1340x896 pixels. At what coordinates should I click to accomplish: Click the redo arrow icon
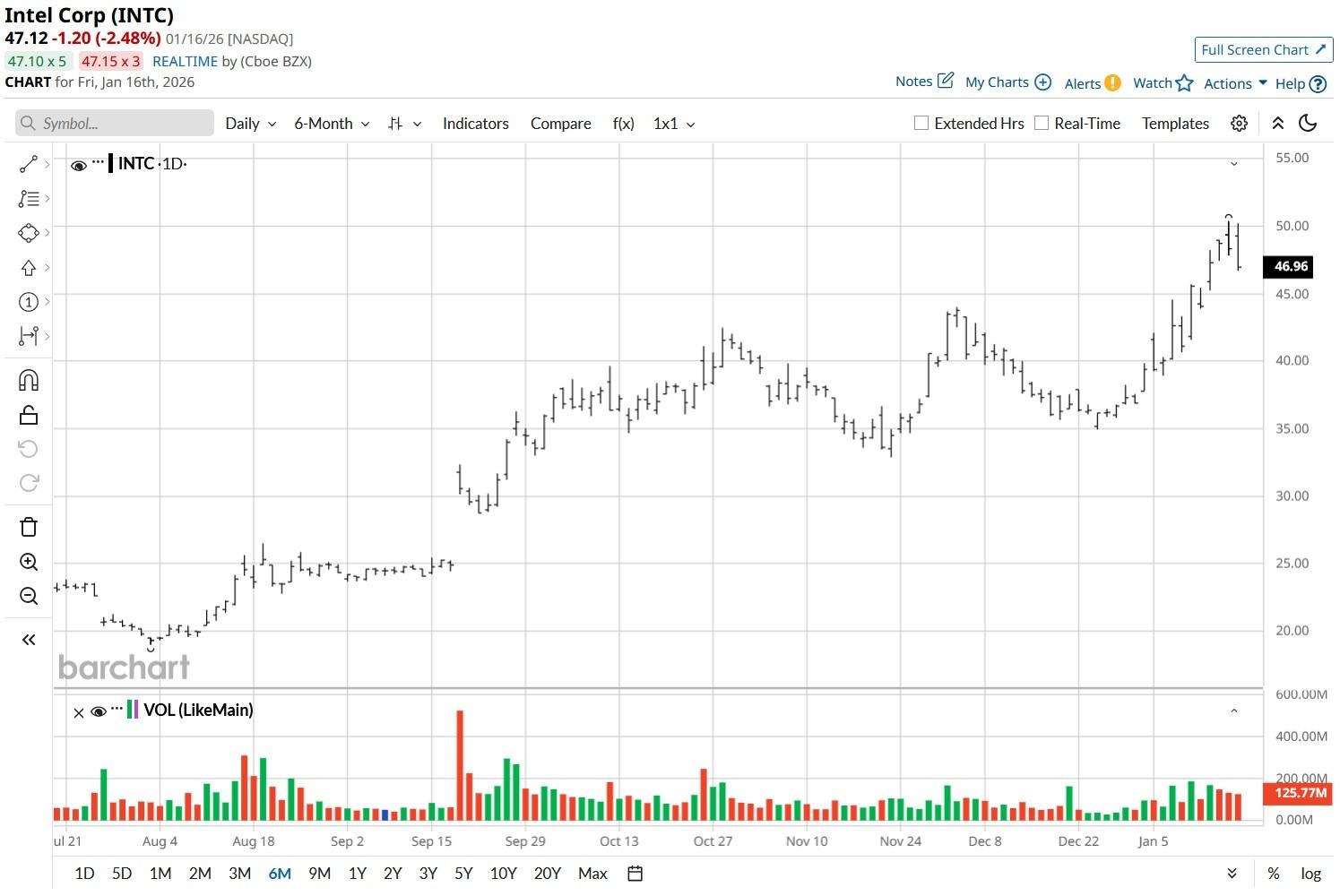[x=29, y=483]
